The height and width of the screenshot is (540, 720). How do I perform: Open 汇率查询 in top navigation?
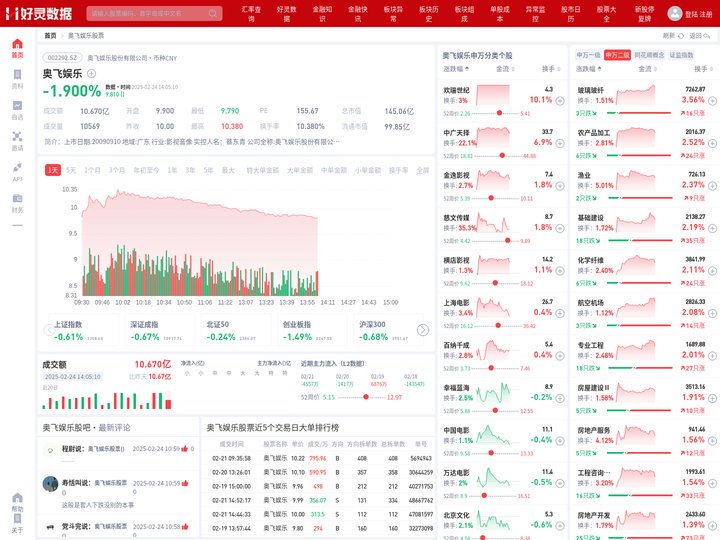[x=251, y=13]
